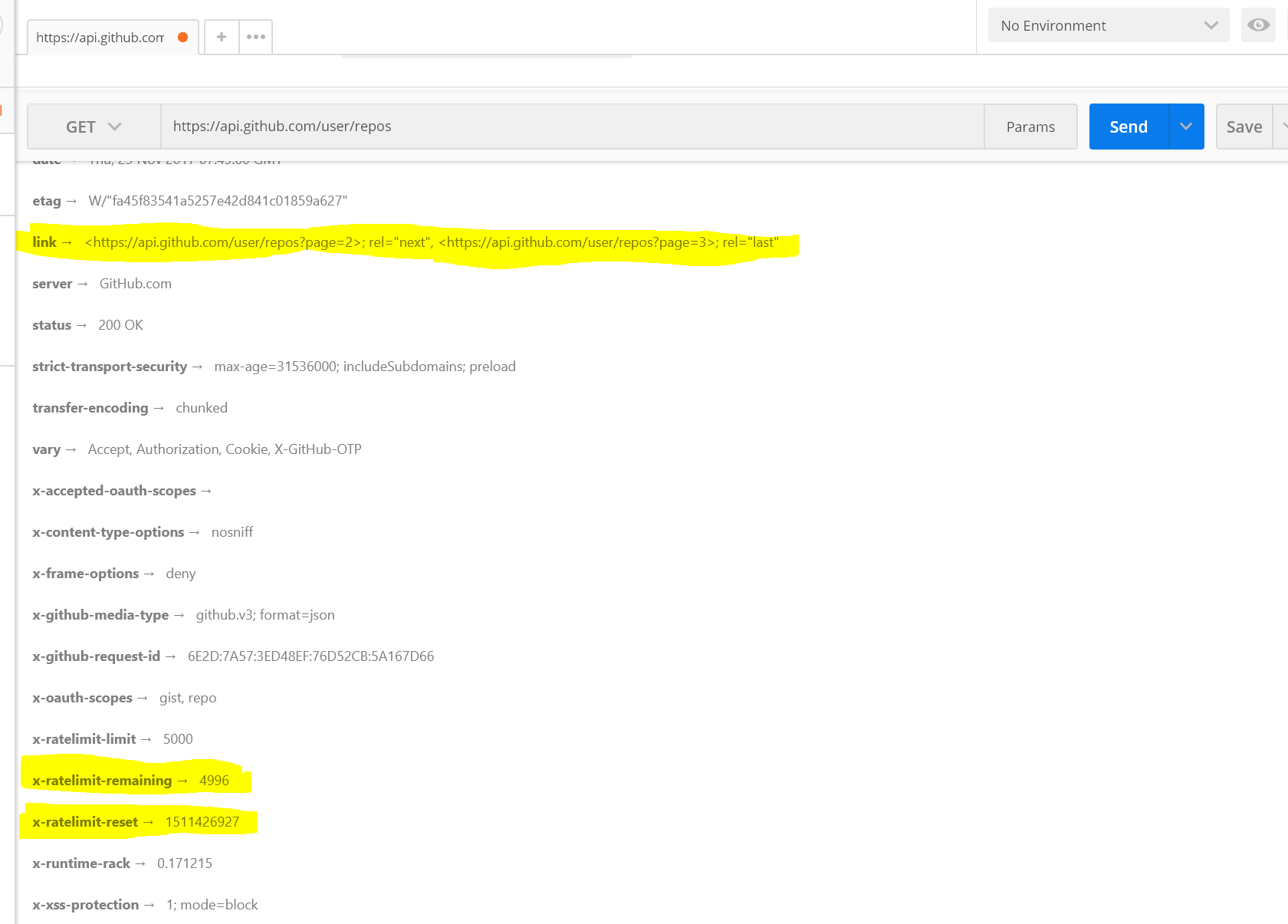The height and width of the screenshot is (924, 1288).
Task: Click the unsaved-changes orange dot on the tab
Action: point(182,35)
